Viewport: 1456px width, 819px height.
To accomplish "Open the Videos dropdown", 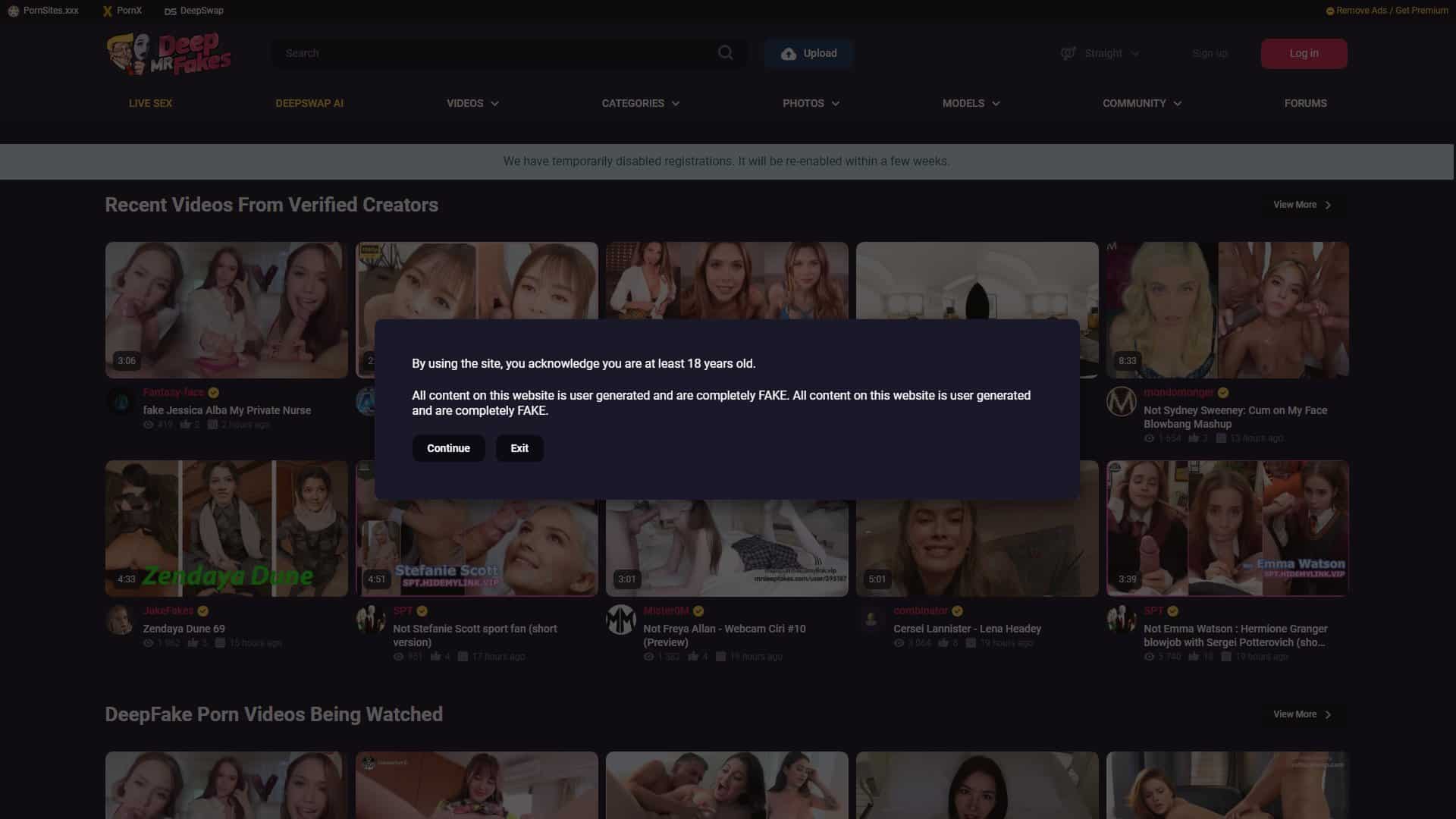I will click(472, 103).
